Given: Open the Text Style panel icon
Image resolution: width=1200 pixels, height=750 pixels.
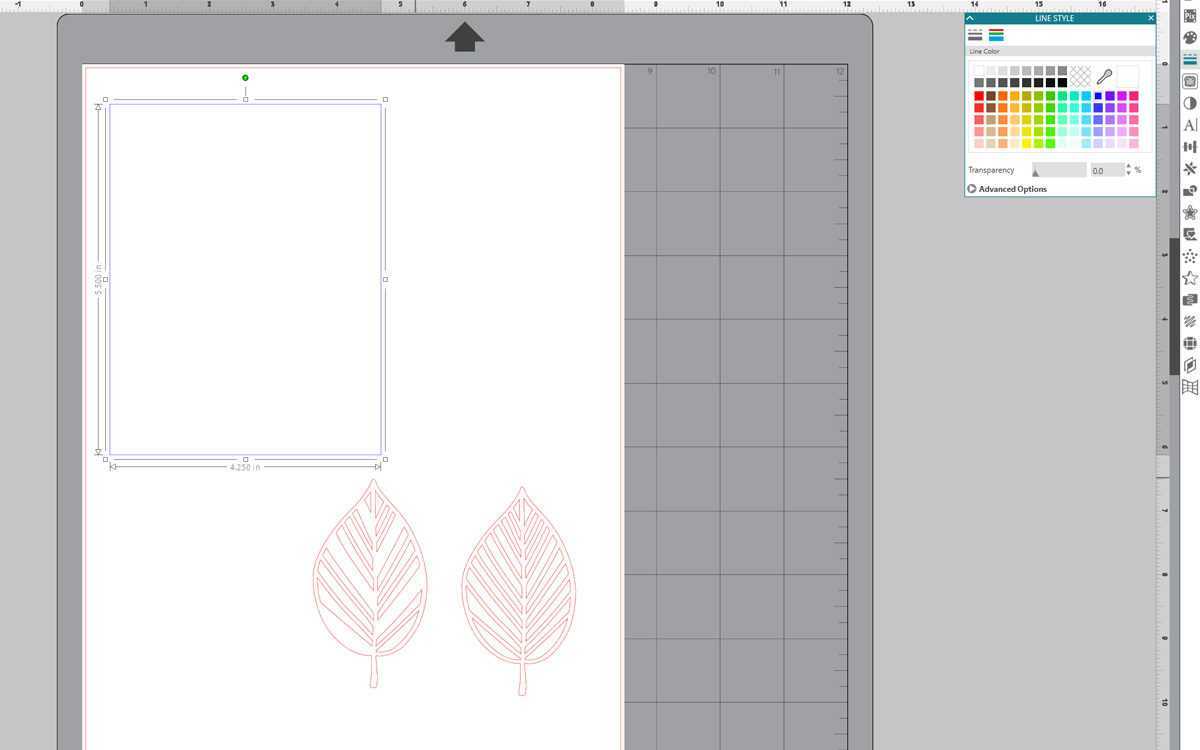Looking at the screenshot, I should (x=1190, y=125).
